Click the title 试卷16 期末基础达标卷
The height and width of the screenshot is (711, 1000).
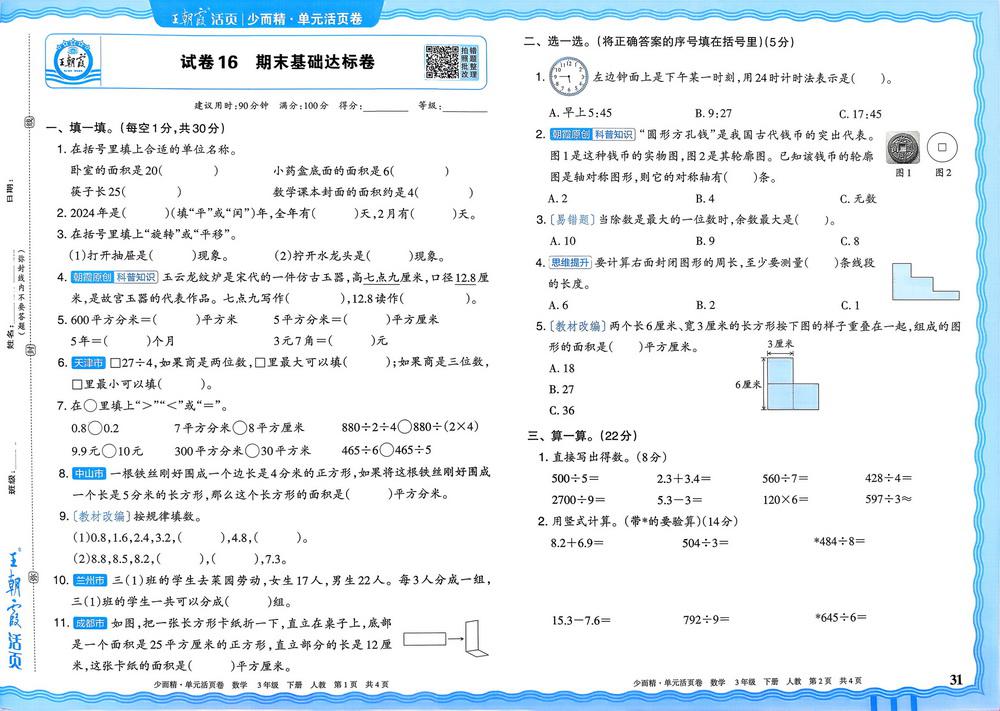[277, 62]
